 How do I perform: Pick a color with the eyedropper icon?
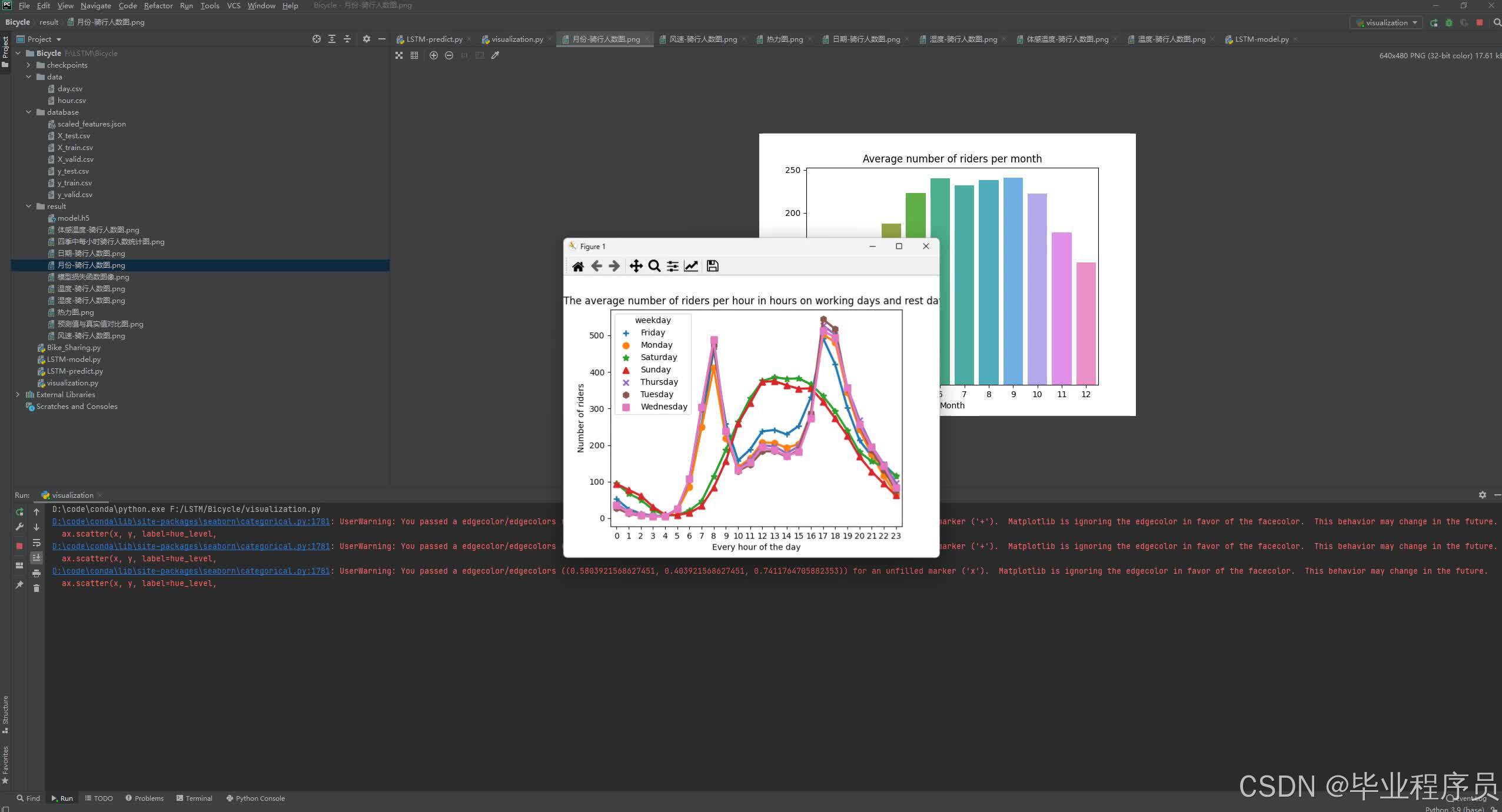pyautogui.click(x=495, y=55)
